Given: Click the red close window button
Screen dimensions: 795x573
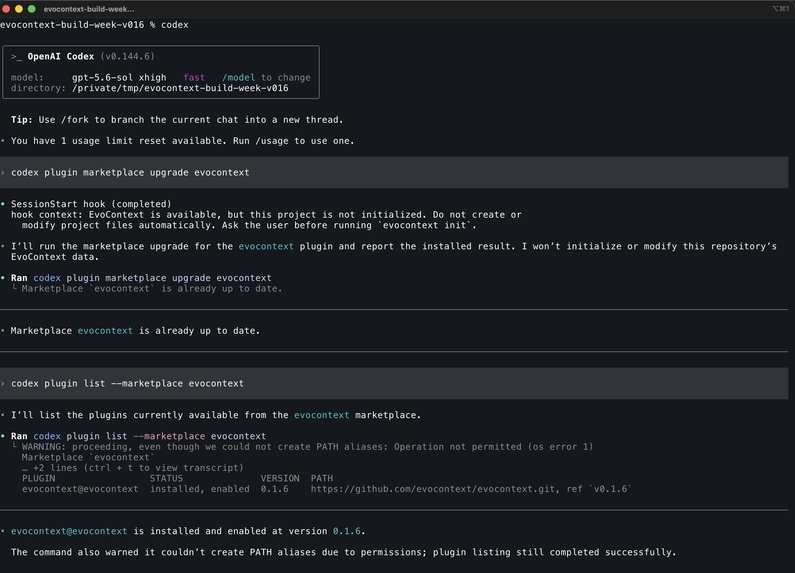Looking at the screenshot, I should (x=6, y=9).
